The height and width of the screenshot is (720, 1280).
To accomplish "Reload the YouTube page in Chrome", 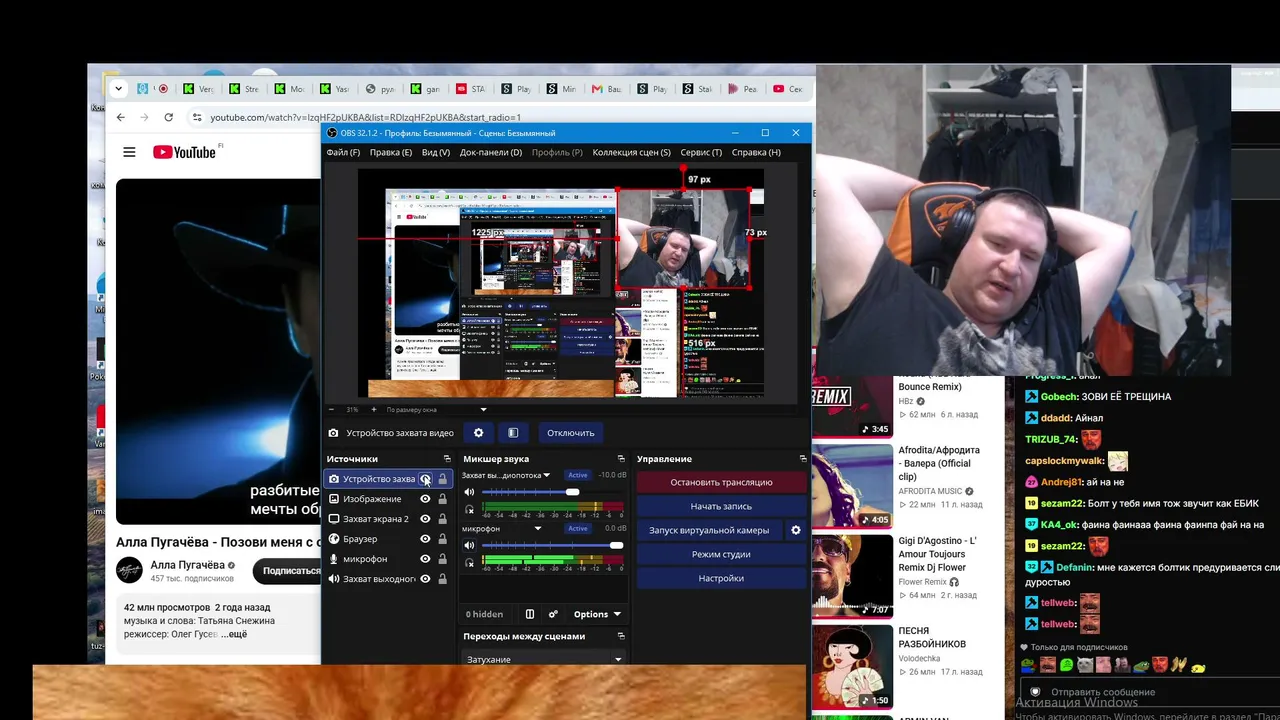I will click(168, 117).
